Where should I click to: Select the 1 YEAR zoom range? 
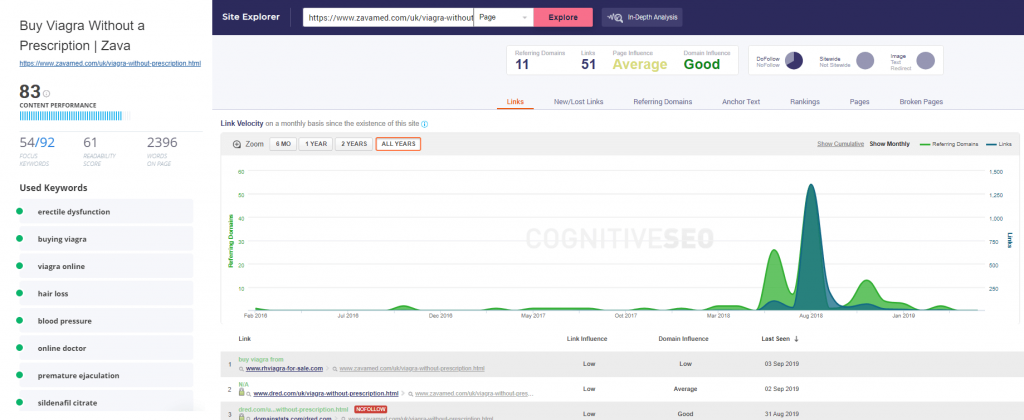click(315, 144)
